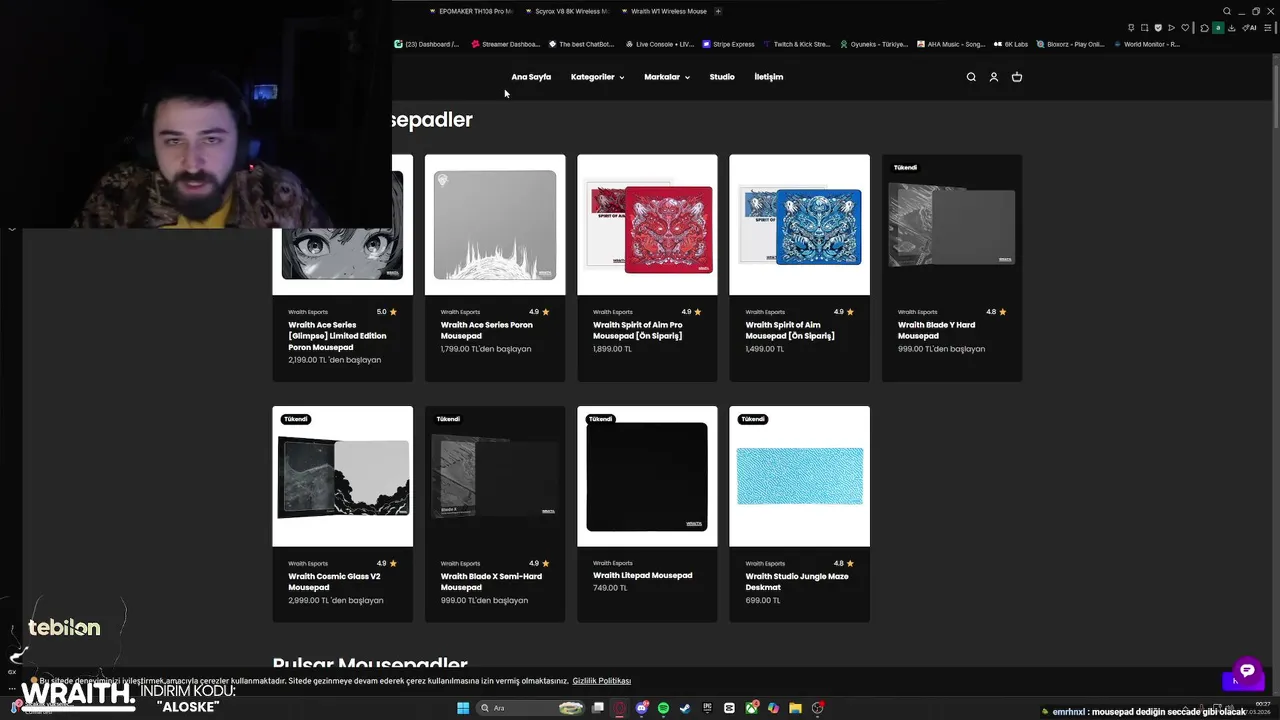
Task: Click the 749.00 TL price text
Action: 610,588
